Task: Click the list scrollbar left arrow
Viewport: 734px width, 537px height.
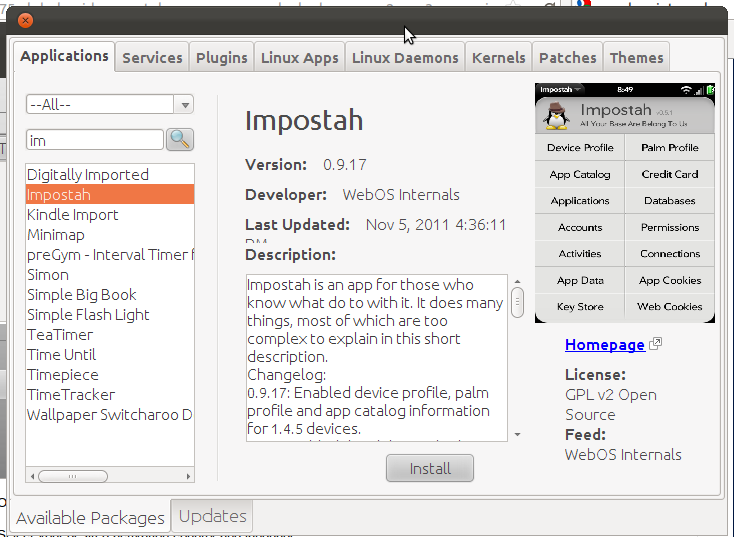Action: (x=32, y=476)
